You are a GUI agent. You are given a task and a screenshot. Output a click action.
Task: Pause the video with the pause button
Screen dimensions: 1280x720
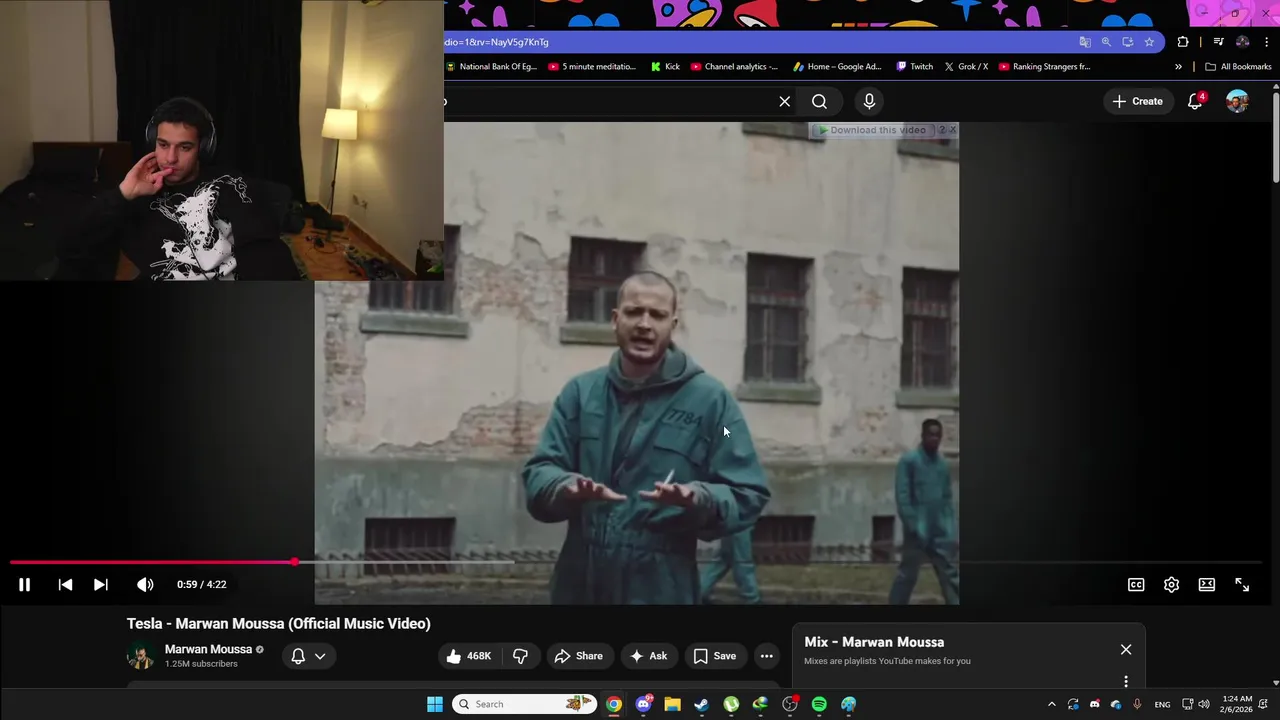pyautogui.click(x=25, y=585)
